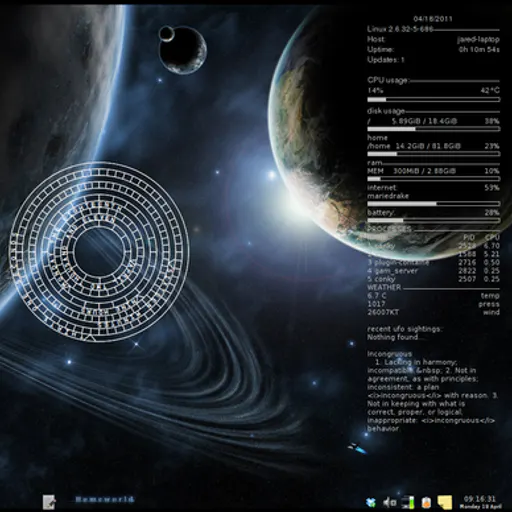Click the root disk usage bar at 38%
Screen dimensions: 512x512
click(x=433, y=129)
